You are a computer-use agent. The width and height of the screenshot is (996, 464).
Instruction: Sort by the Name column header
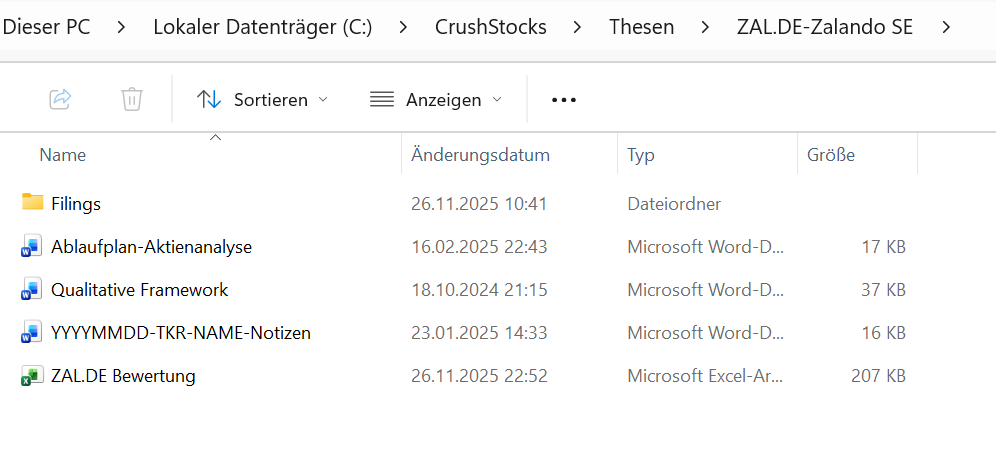tap(63, 155)
